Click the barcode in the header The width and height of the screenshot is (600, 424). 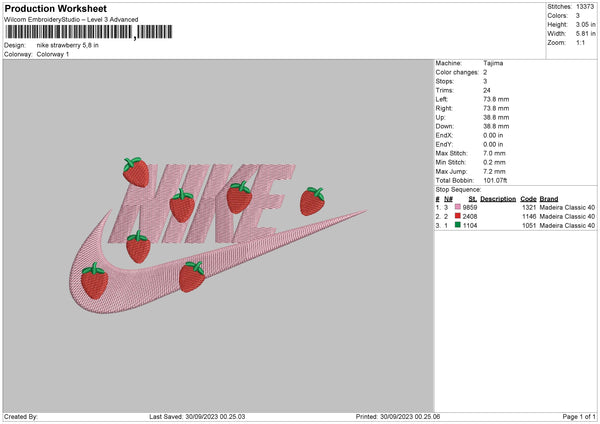click(88, 32)
